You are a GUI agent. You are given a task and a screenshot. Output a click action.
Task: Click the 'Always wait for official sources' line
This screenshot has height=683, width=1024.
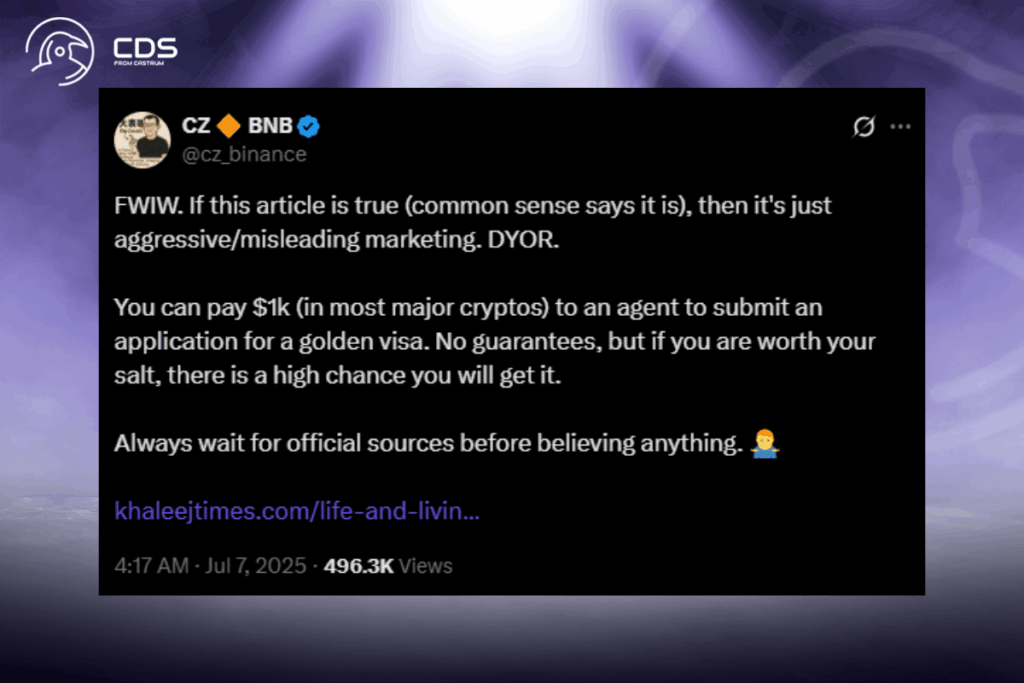(425, 443)
